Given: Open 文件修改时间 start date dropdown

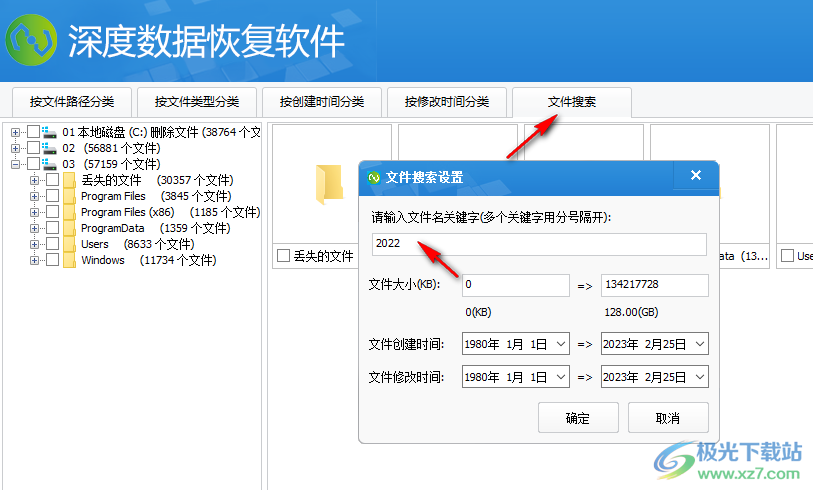Looking at the screenshot, I should [560, 377].
